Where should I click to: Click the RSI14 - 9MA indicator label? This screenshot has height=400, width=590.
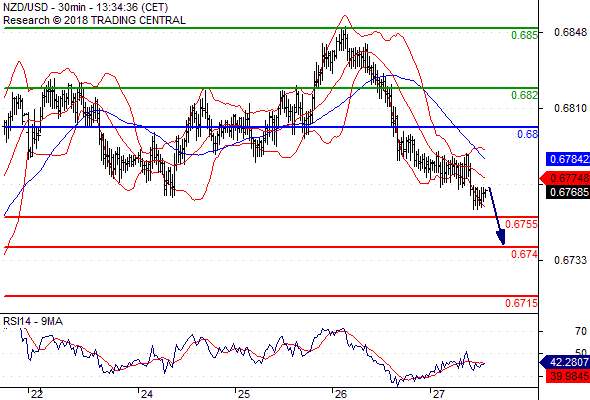pos(33,321)
